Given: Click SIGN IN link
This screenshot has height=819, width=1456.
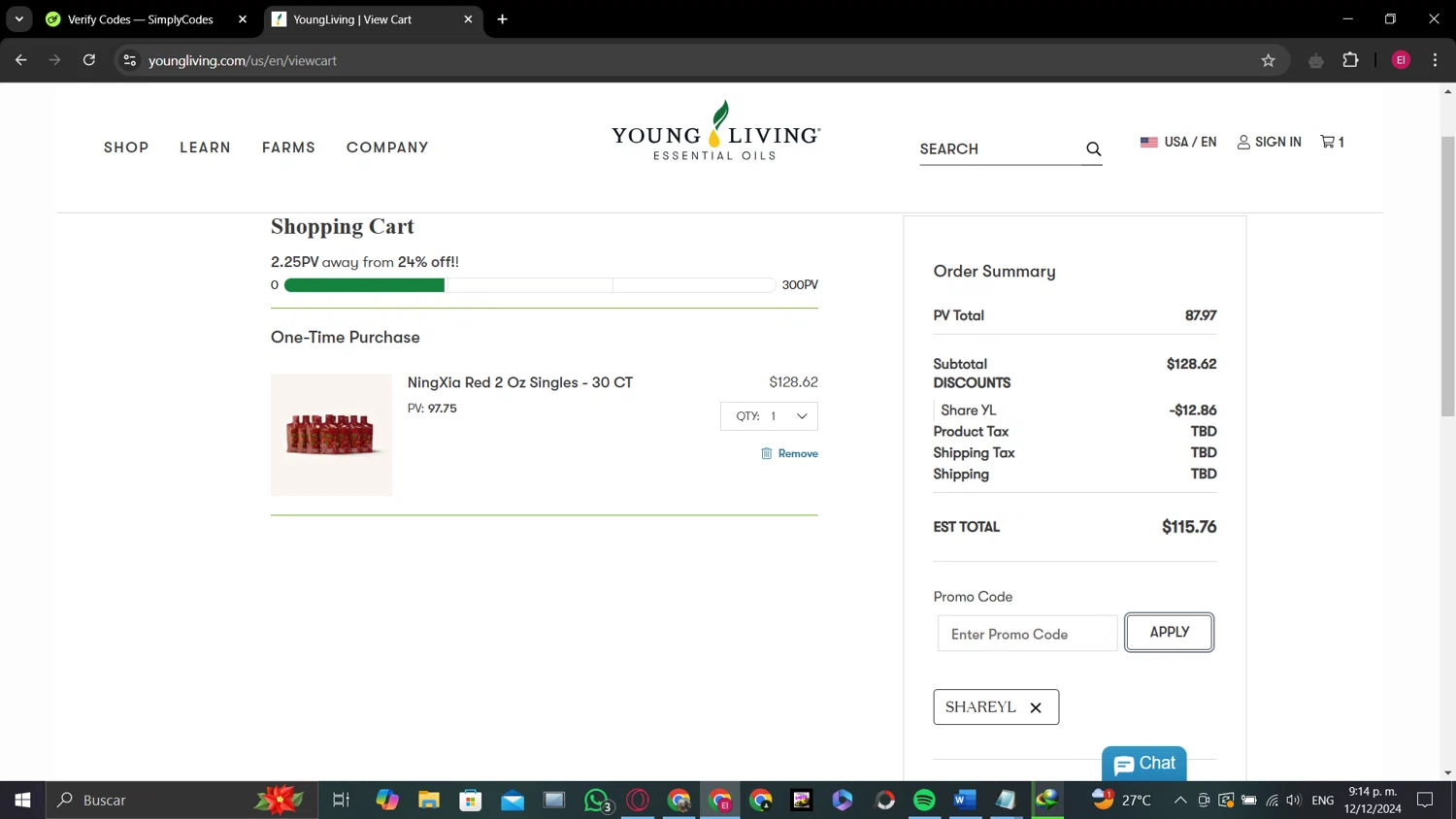Looking at the screenshot, I should click(x=1277, y=142).
